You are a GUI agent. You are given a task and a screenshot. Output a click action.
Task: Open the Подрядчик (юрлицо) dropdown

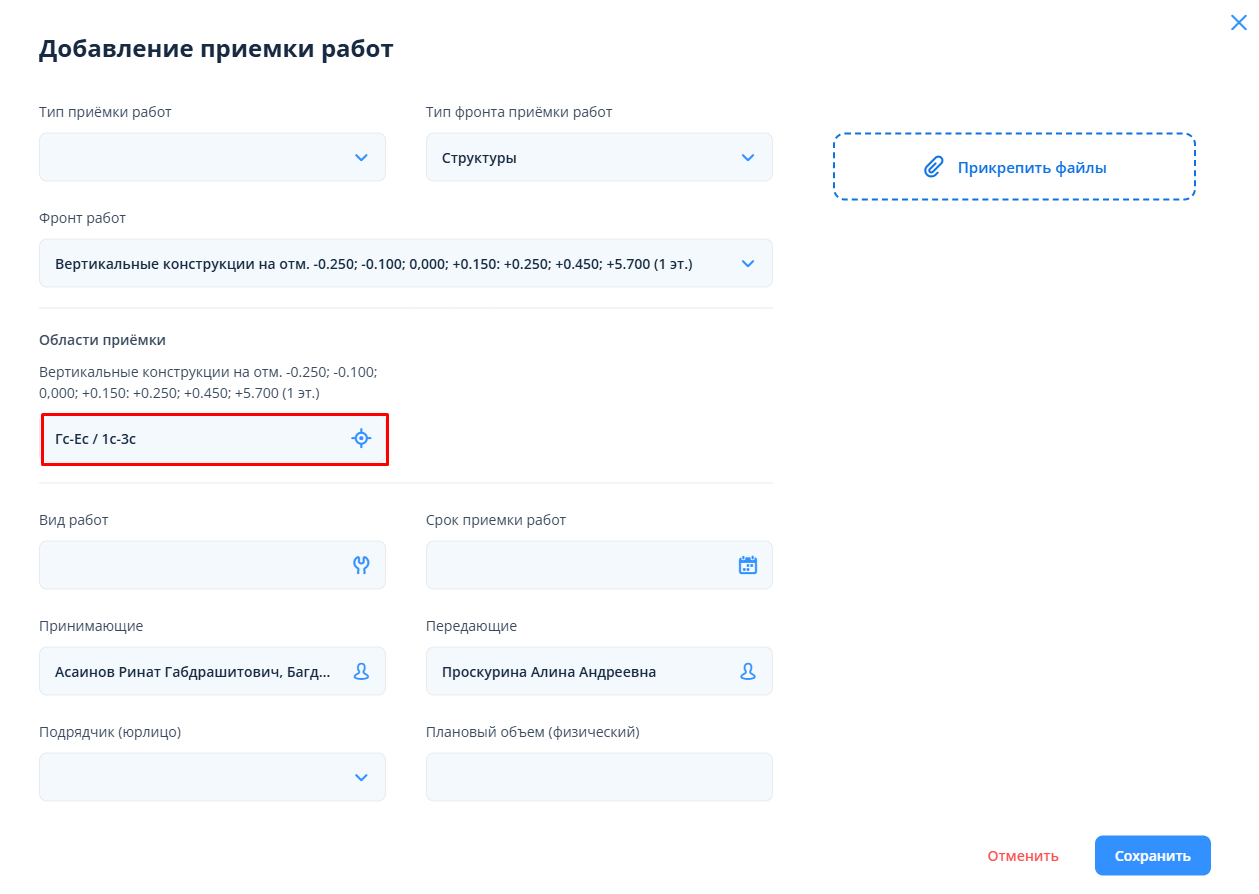coord(361,778)
